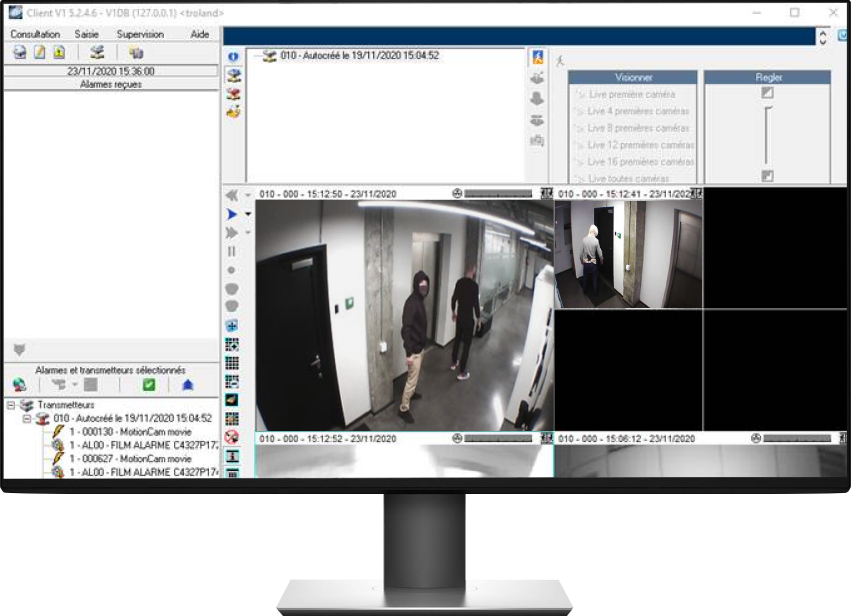
Task: Choose Live 16 premières caméras
Action: [640, 162]
